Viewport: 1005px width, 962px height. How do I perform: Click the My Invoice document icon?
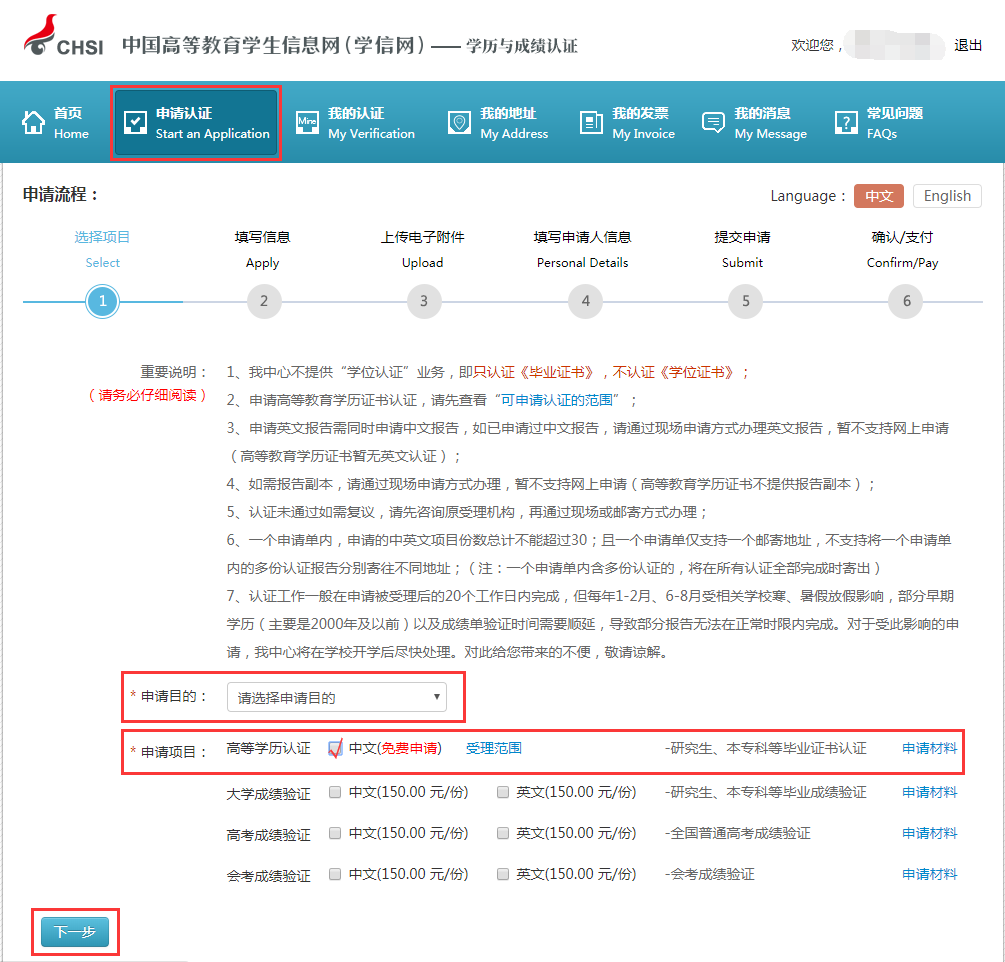click(591, 123)
